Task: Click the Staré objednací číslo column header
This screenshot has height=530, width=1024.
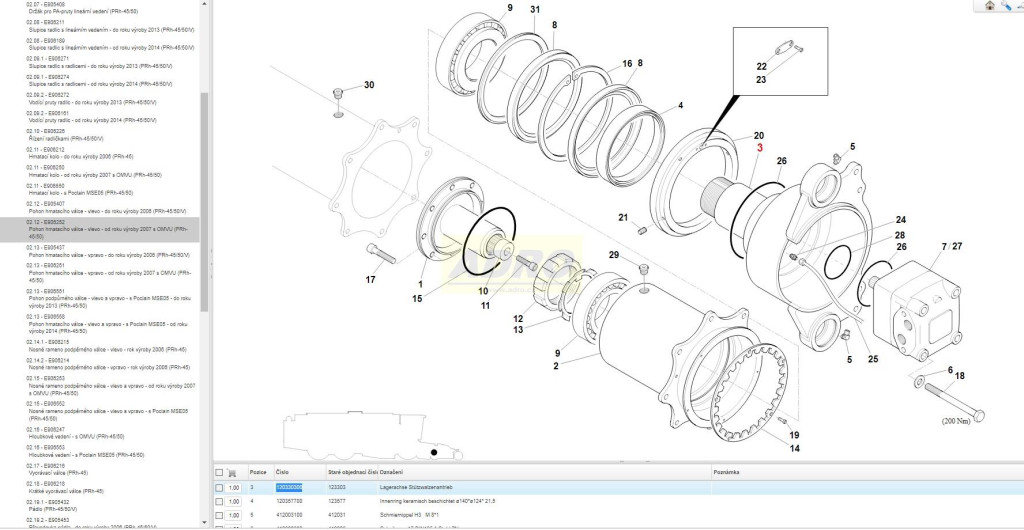Action: click(351, 472)
